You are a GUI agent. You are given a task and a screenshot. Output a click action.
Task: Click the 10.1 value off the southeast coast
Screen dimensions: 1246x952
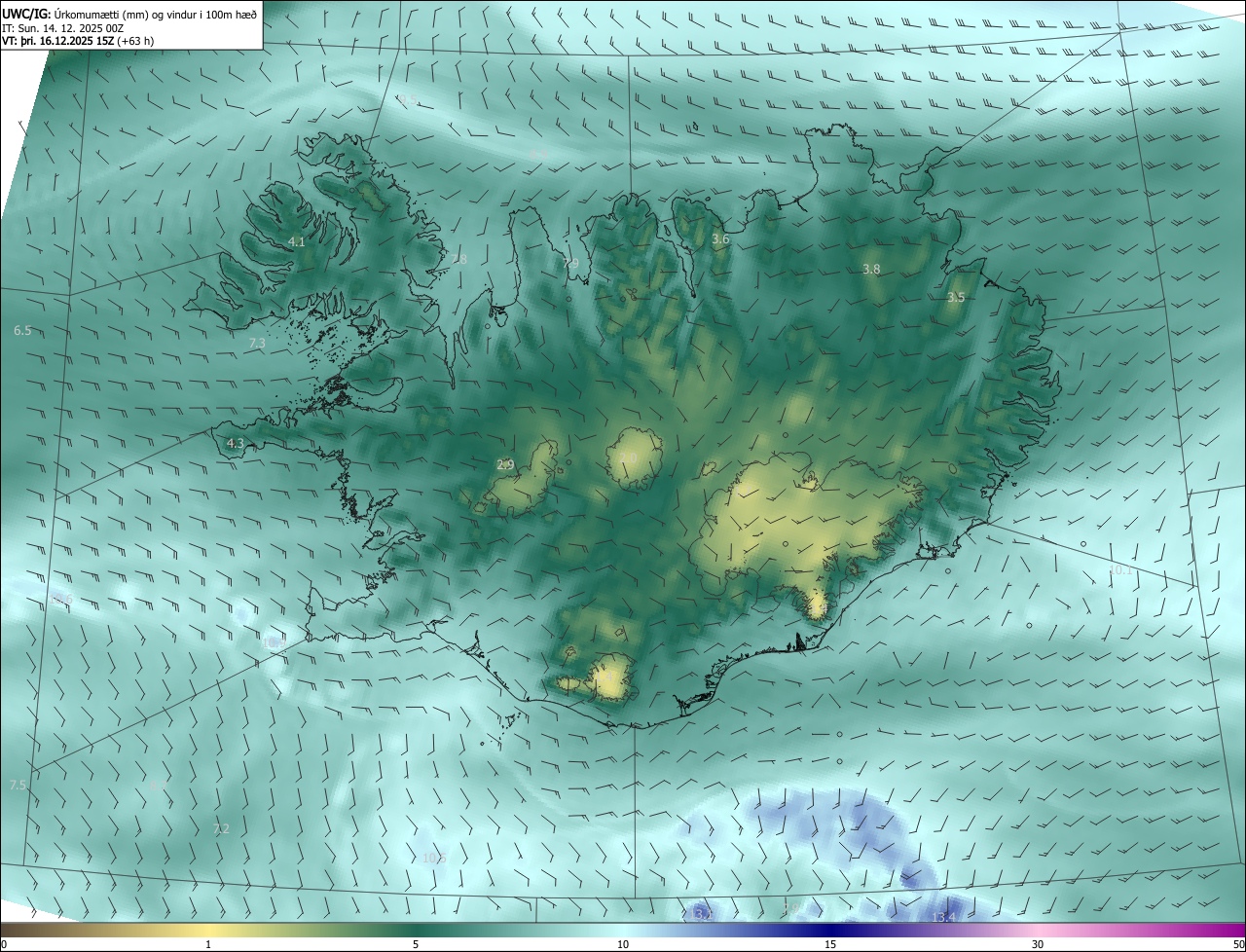pos(1121,569)
